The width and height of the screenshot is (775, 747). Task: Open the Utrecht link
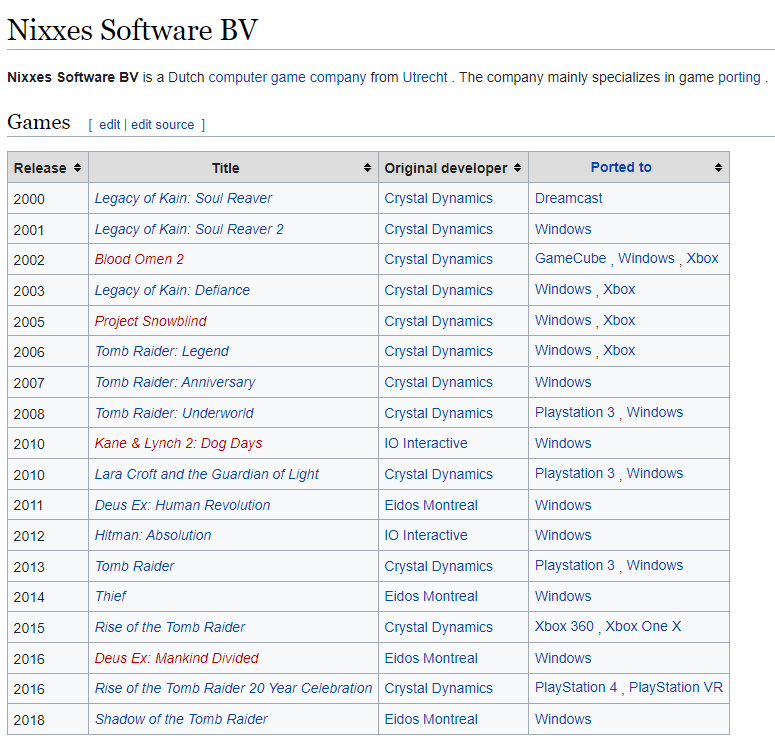pos(425,78)
